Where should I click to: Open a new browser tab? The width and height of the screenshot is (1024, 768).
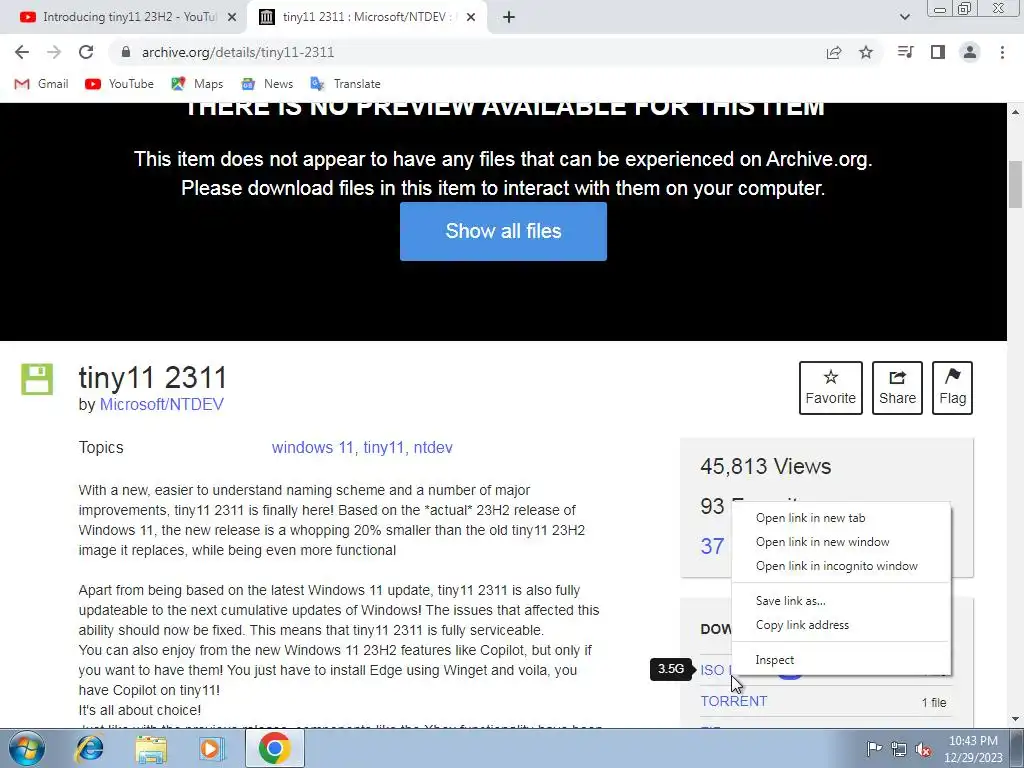point(509,18)
